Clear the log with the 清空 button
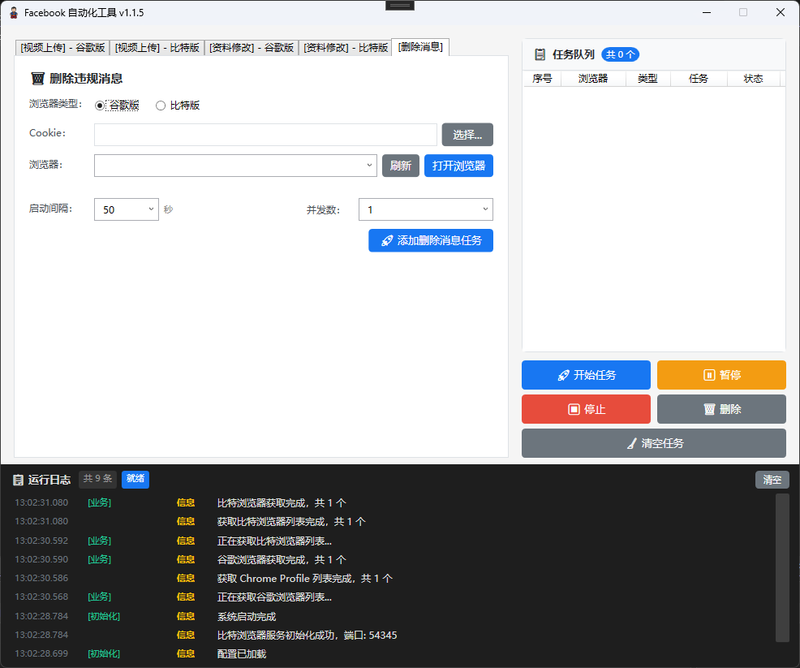 click(772, 480)
